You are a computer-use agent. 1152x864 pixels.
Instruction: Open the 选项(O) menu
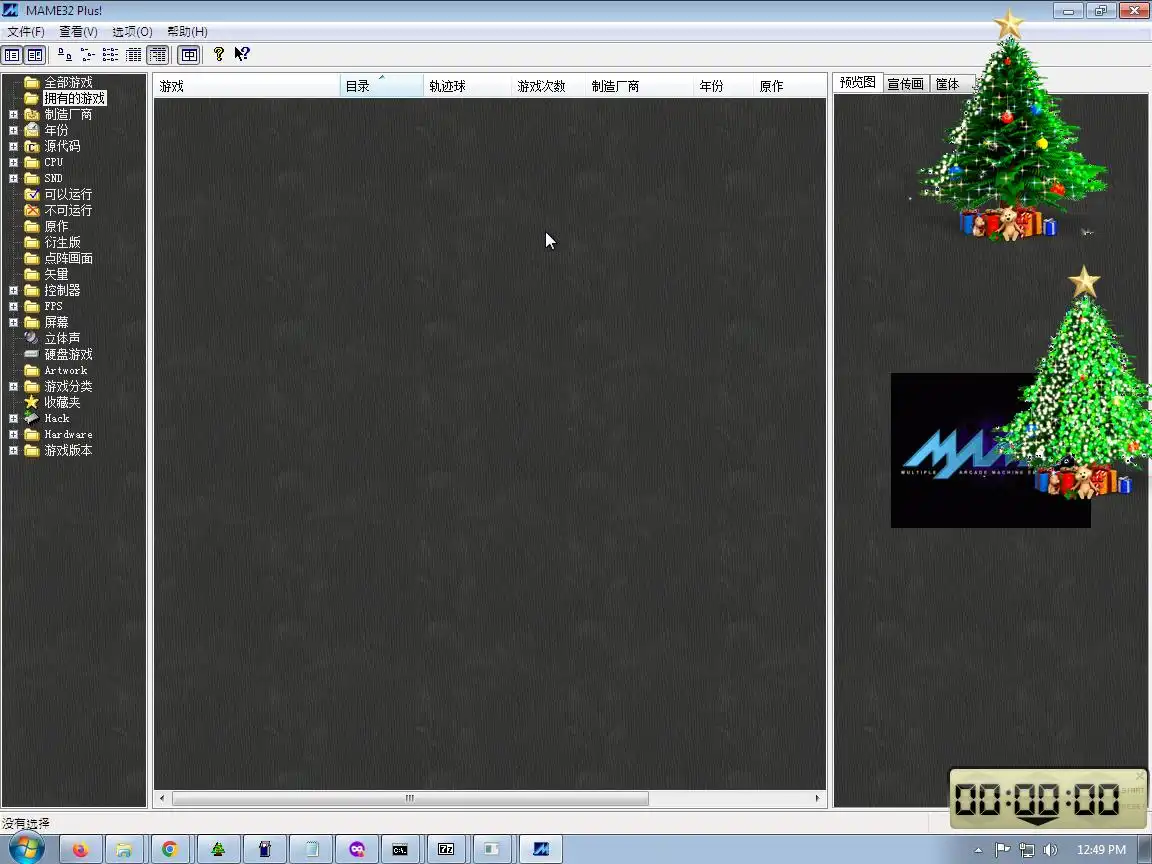(132, 32)
